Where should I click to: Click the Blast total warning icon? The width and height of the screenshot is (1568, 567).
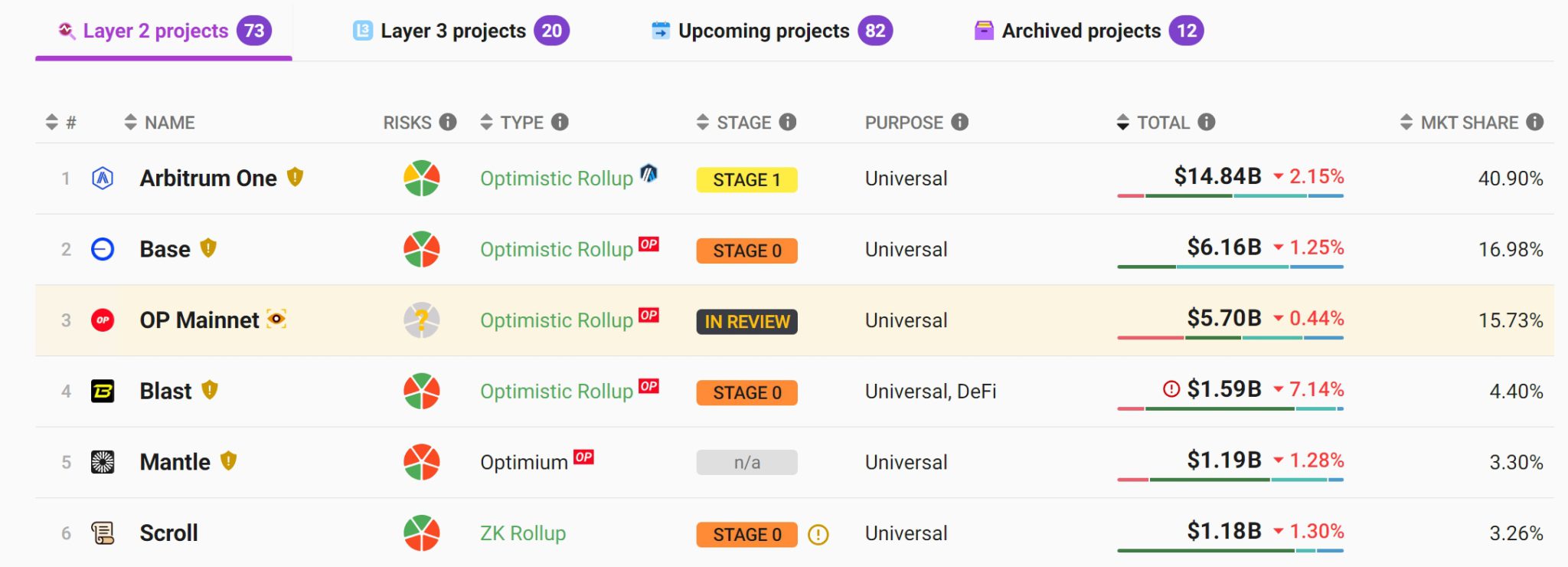click(x=1171, y=389)
